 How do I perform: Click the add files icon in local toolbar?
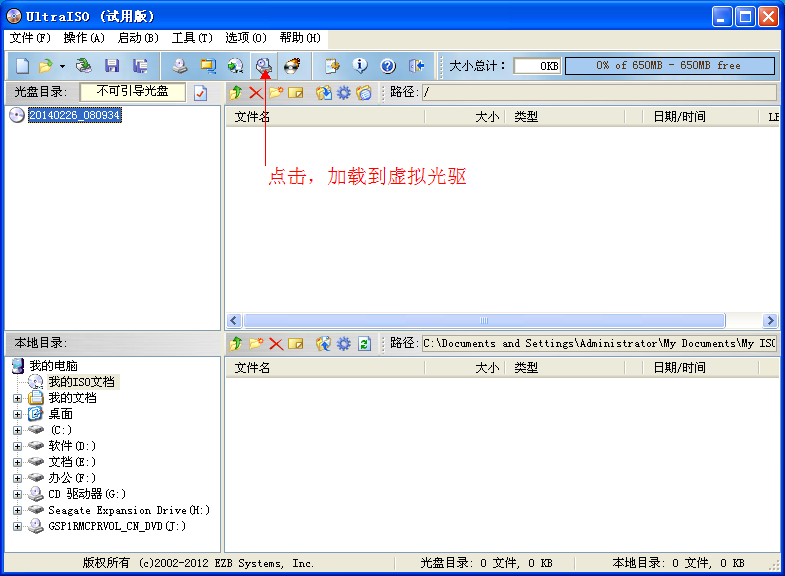click(323, 344)
